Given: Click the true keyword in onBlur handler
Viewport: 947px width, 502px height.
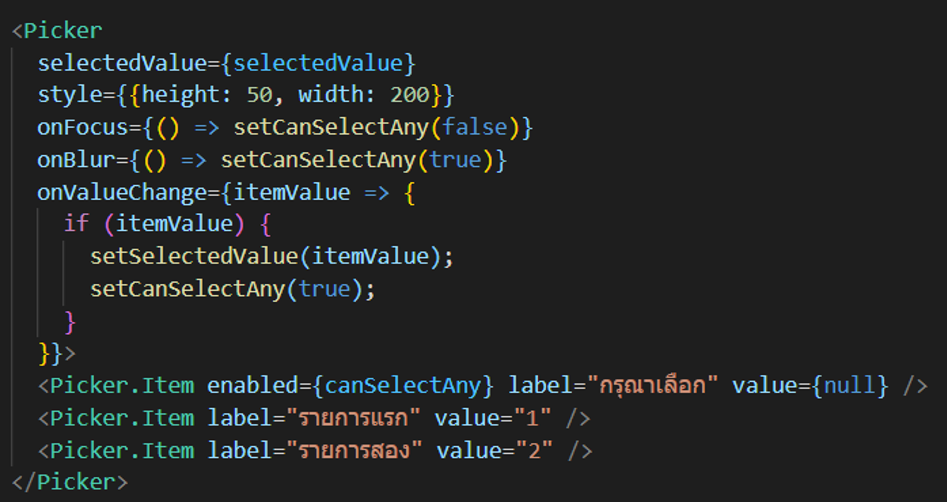Looking at the screenshot, I should (455, 160).
